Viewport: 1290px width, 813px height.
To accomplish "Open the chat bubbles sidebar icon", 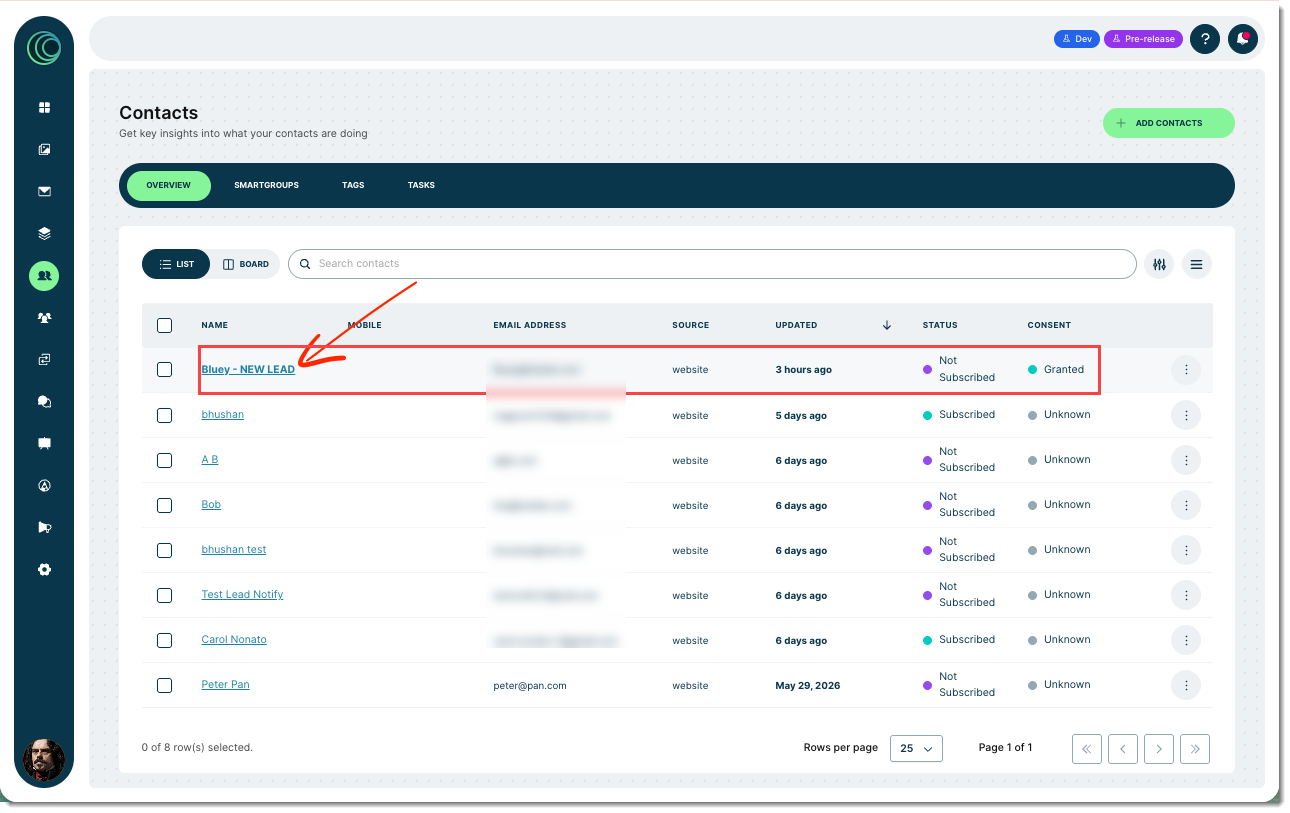I will tap(44, 402).
